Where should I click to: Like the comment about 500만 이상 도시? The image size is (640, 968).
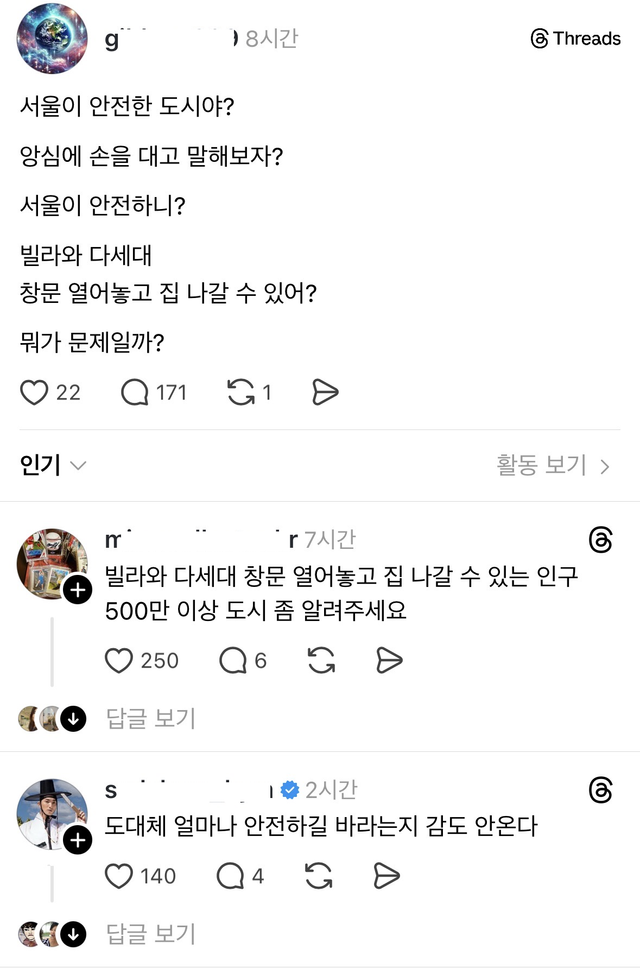[x=120, y=661]
